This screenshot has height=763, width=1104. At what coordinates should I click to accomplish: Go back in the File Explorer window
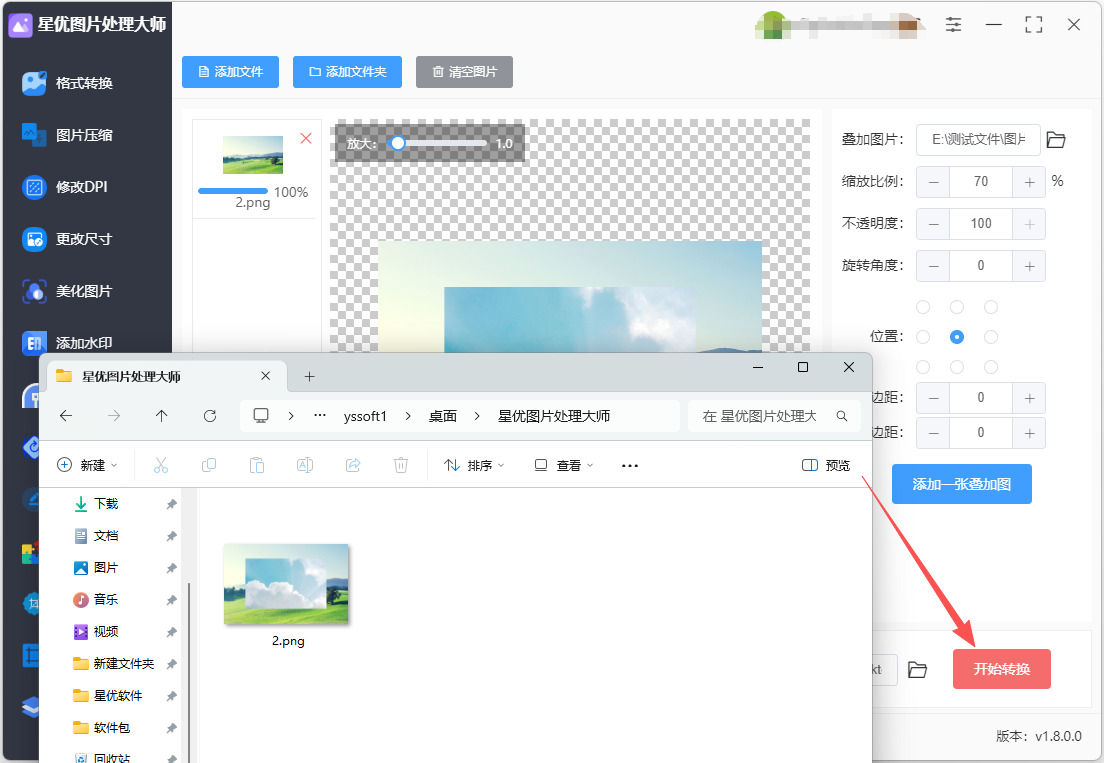[66, 416]
